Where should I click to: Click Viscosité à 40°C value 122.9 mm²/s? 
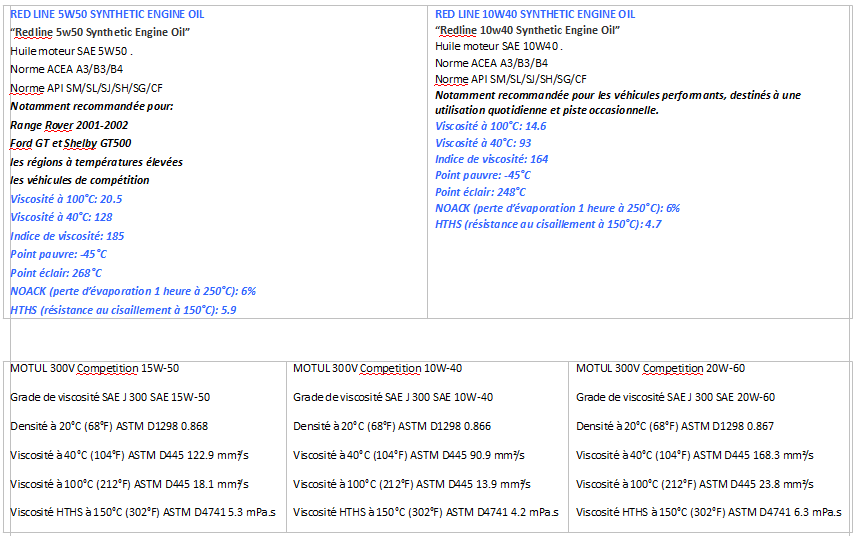click(x=130, y=455)
